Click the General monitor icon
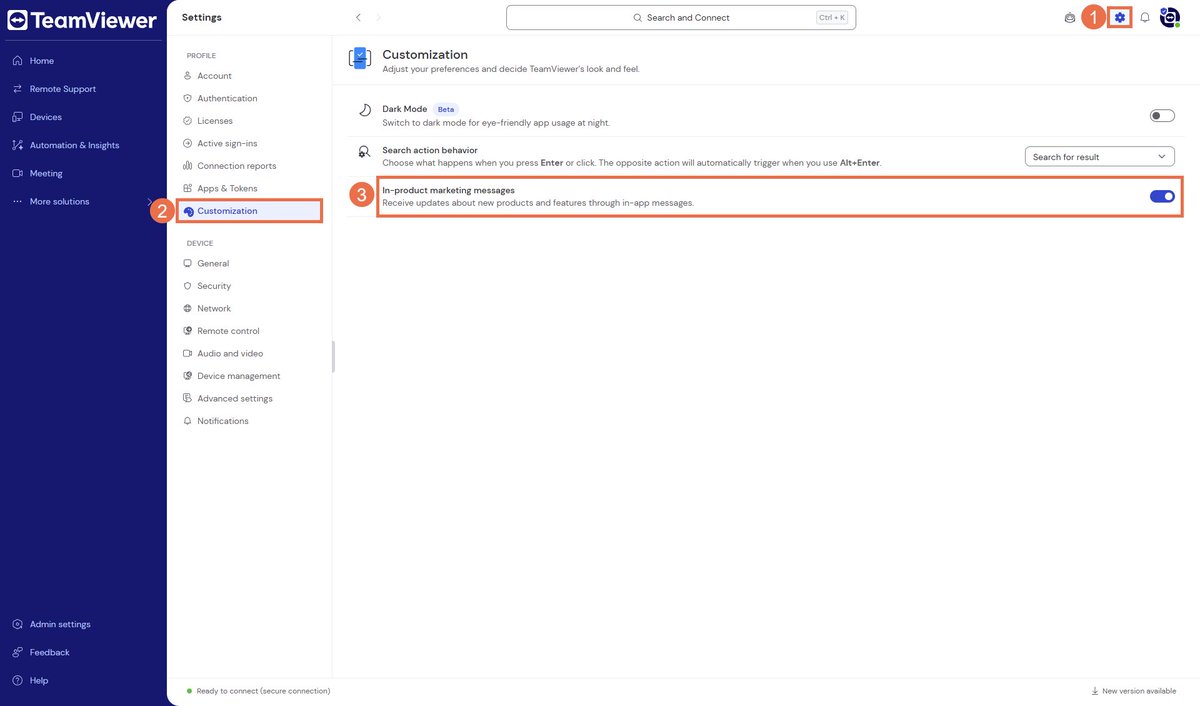This screenshot has width=1200, height=706. pyautogui.click(x=188, y=263)
